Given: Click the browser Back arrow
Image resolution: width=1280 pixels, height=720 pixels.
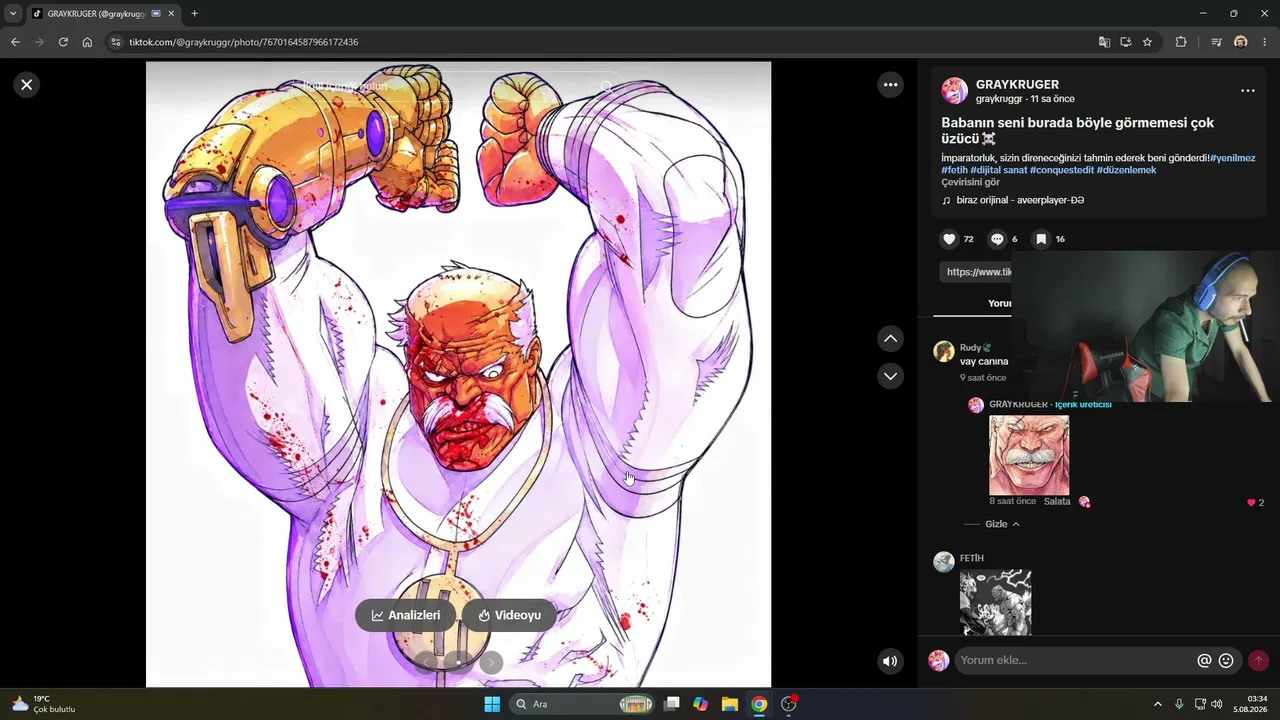Looking at the screenshot, I should (15, 42).
